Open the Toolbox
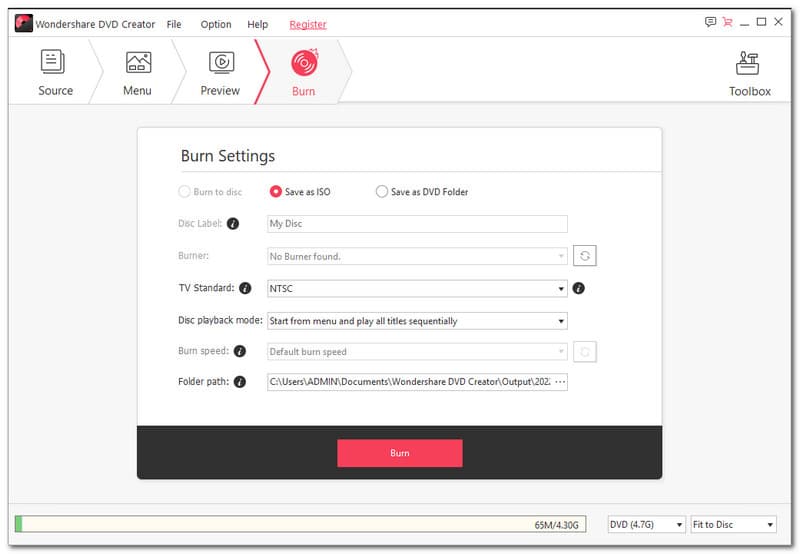This screenshot has height=554, width=800. (747, 74)
